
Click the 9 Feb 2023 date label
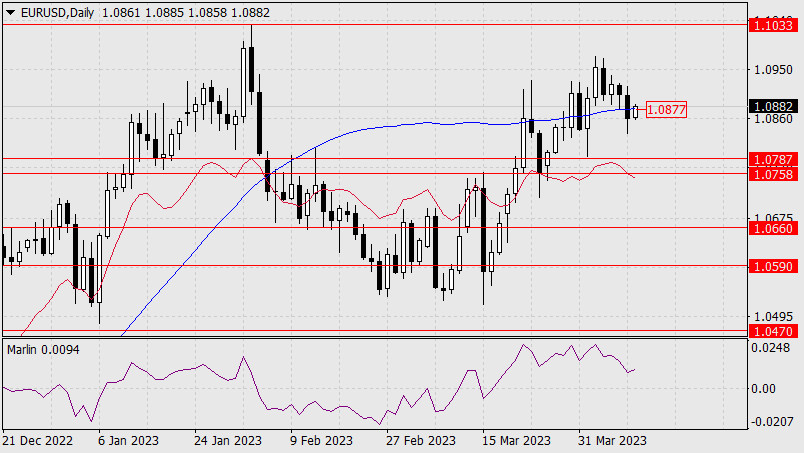pyautogui.click(x=321, y=441)
